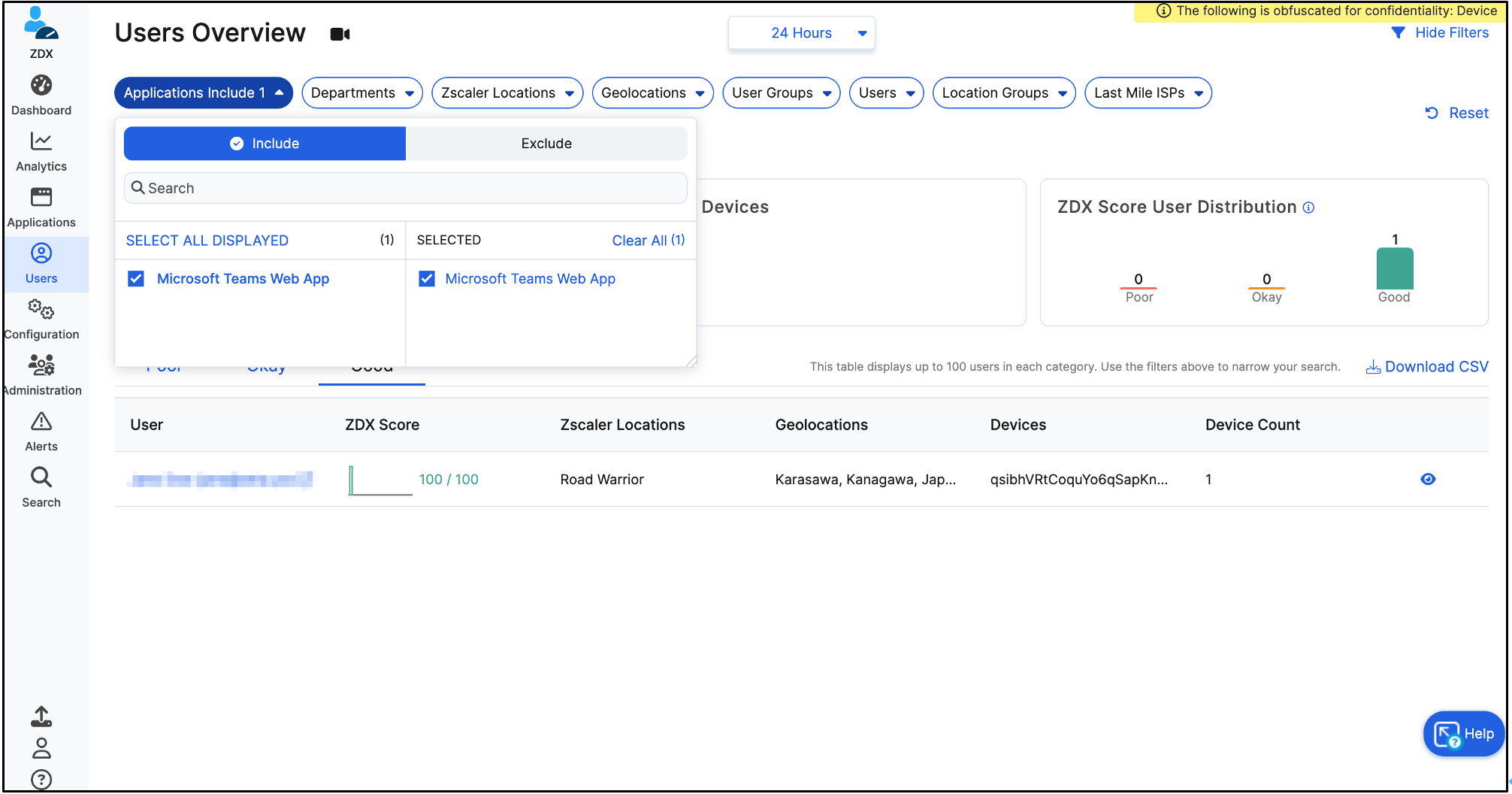Click SELECT ALL DISPLAYED
Screen dimensions: 1512x794
(x=207, y=241)
